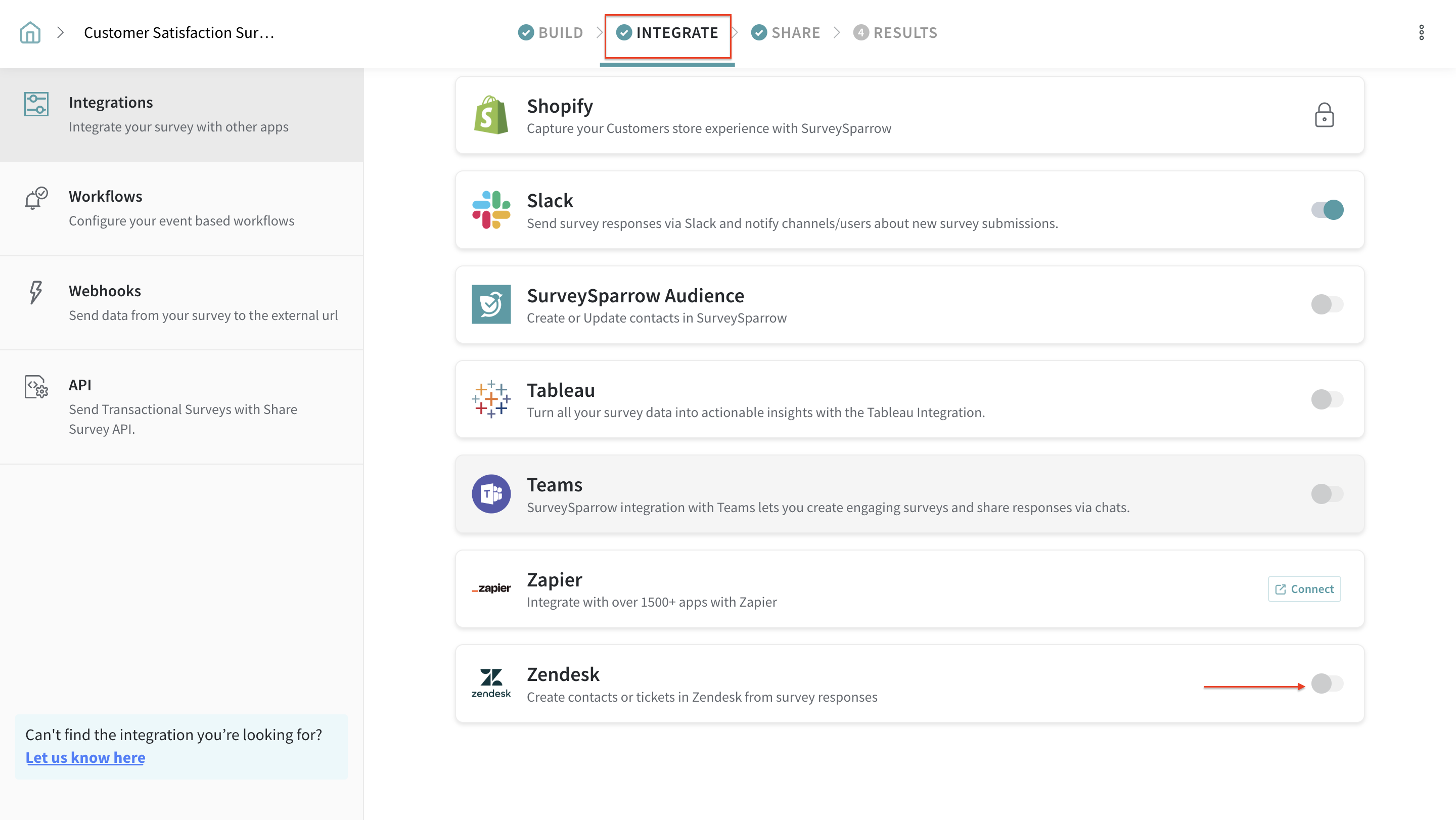Click the home icon in breadcrumb
The image size is (1456, 820).
(x=30, y=33)
